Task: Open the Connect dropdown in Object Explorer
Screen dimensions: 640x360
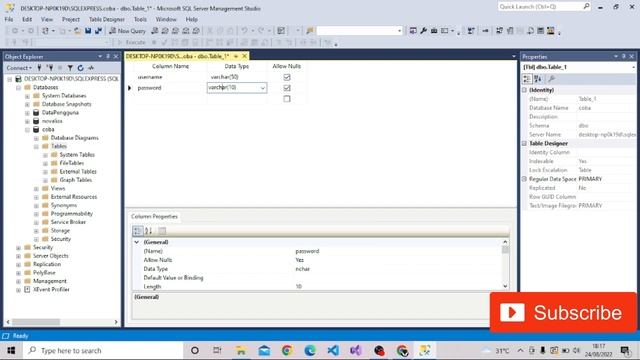Action: click(19, 68)
